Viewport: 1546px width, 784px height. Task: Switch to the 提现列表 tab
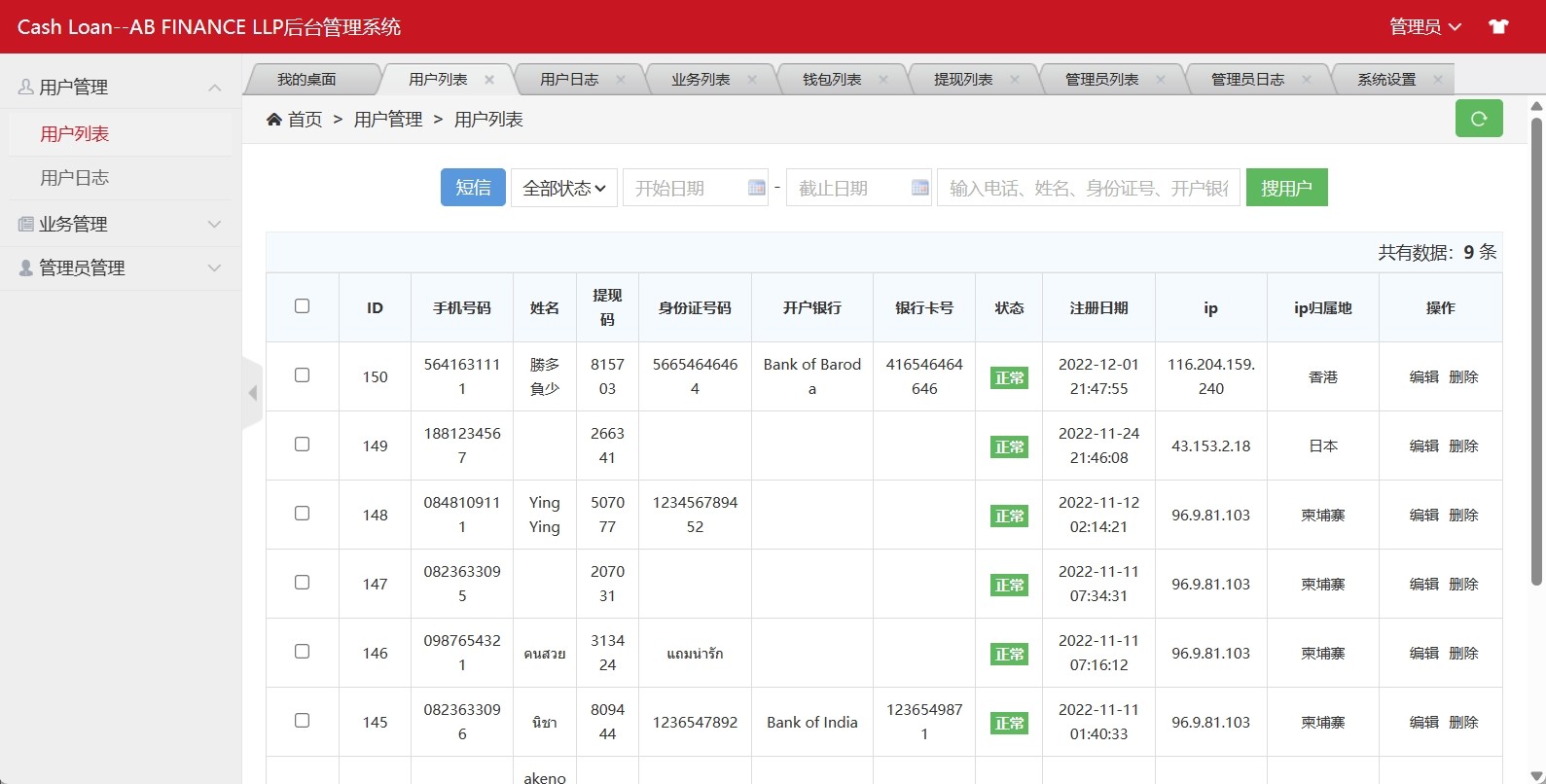click(962, 80)
